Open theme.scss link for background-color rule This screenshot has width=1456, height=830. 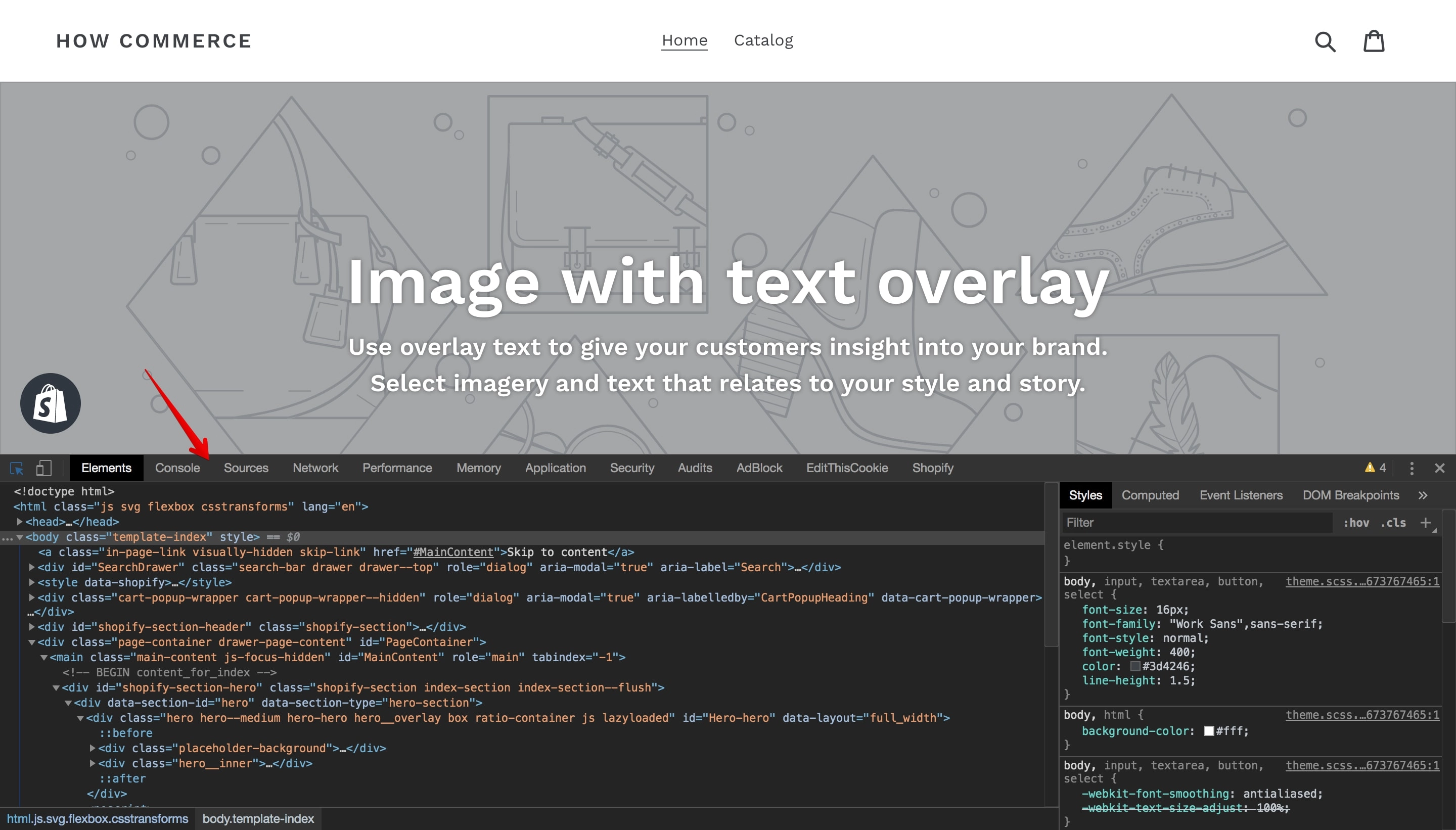1362,715
